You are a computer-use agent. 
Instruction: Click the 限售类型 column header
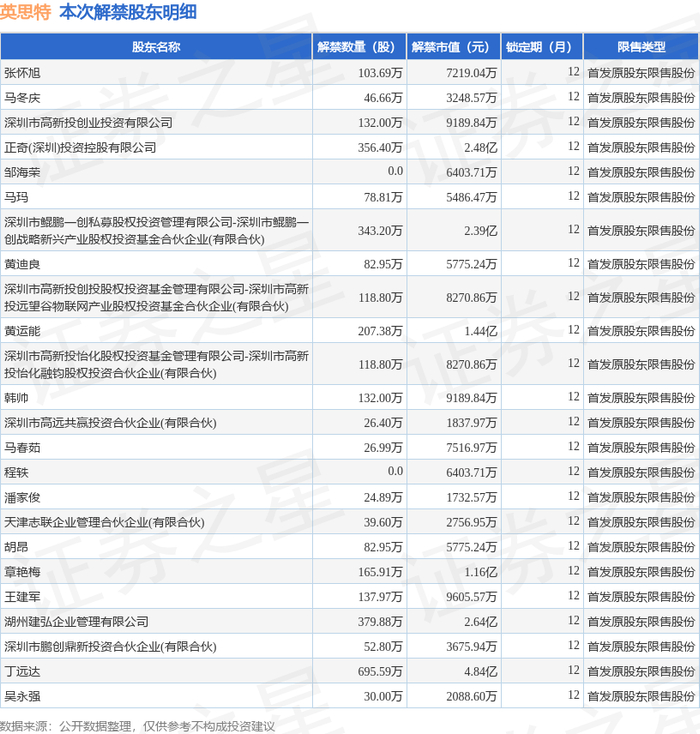click(x=641, y=47)
